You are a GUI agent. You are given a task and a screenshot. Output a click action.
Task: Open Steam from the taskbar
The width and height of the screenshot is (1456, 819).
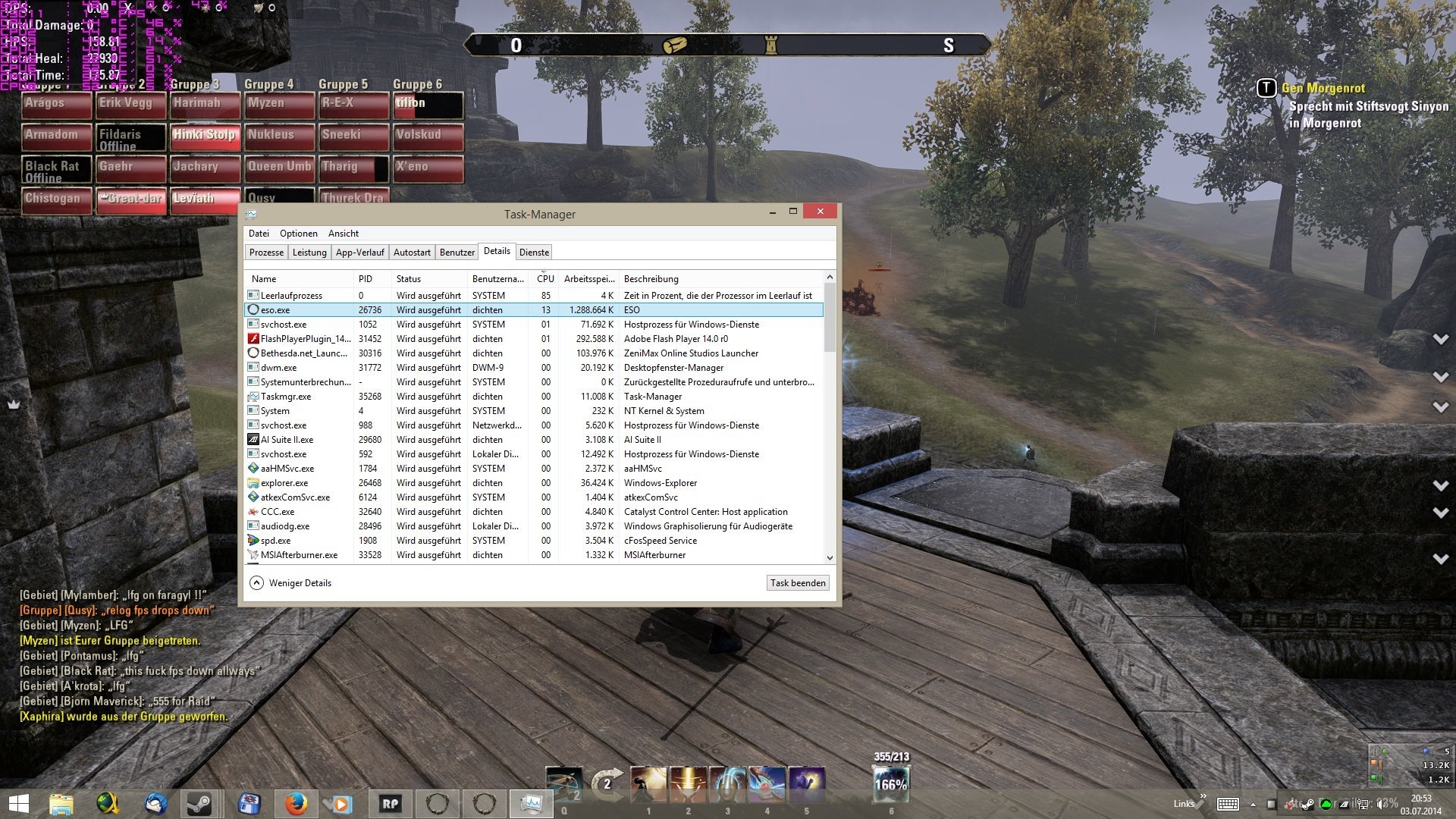[x=199, y=803]
